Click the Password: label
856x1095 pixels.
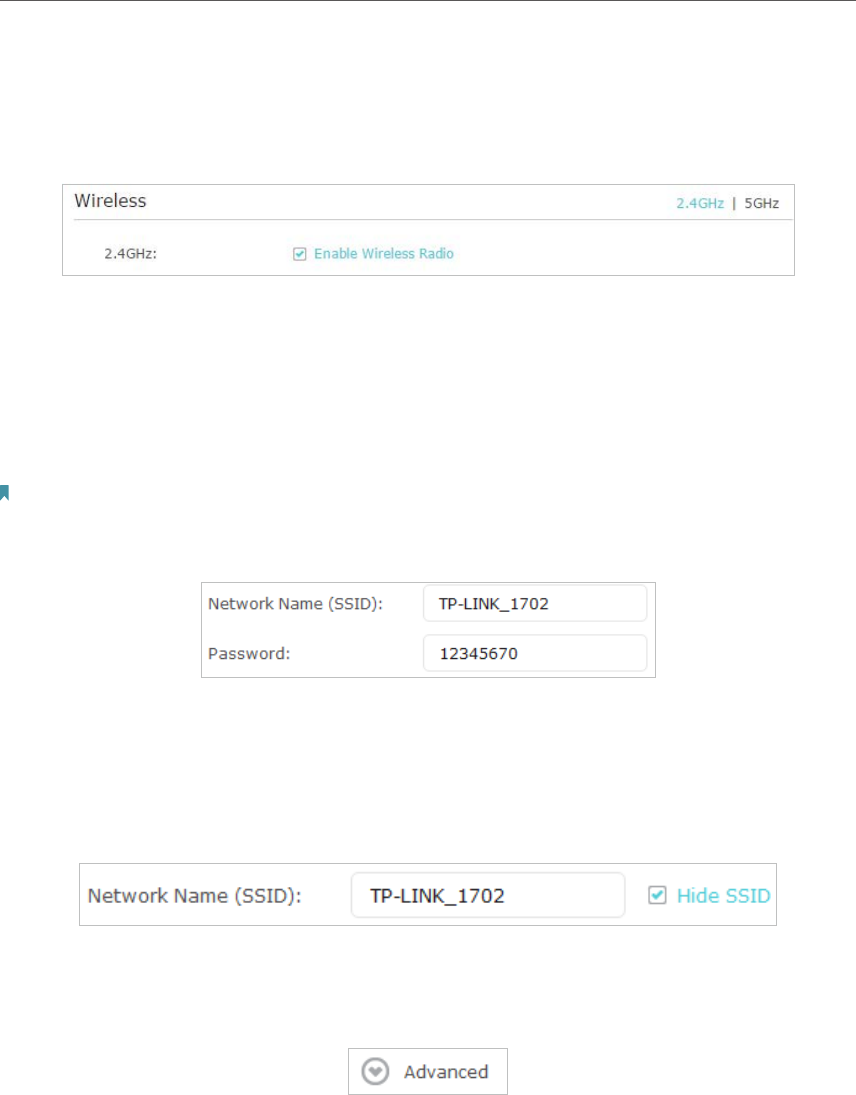[249, 654]
